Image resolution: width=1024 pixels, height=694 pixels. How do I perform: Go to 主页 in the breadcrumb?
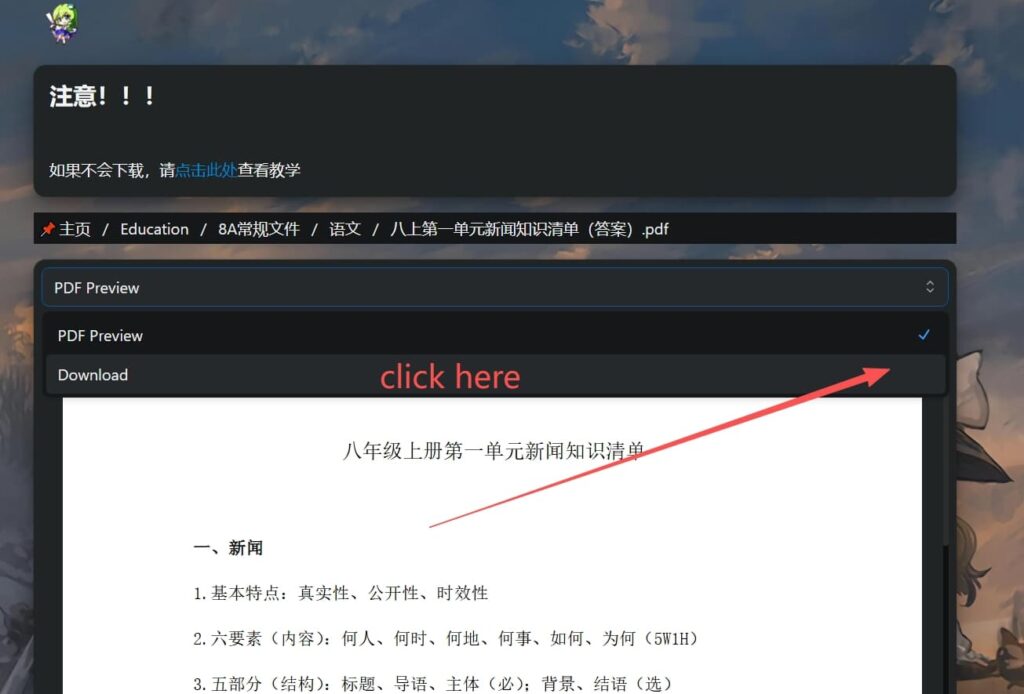tap(74, 229)
